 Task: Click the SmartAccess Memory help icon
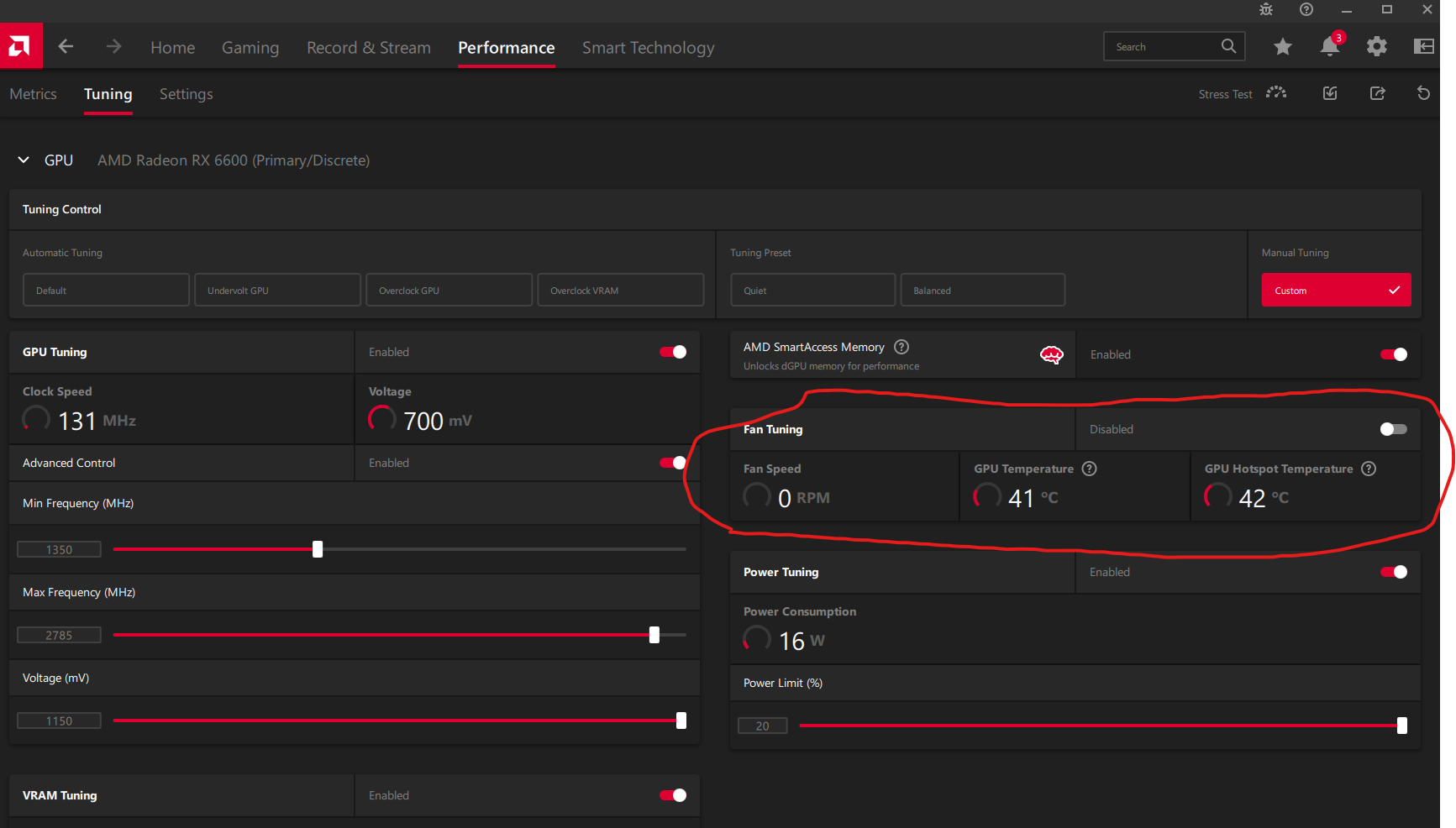coord(901,347)
